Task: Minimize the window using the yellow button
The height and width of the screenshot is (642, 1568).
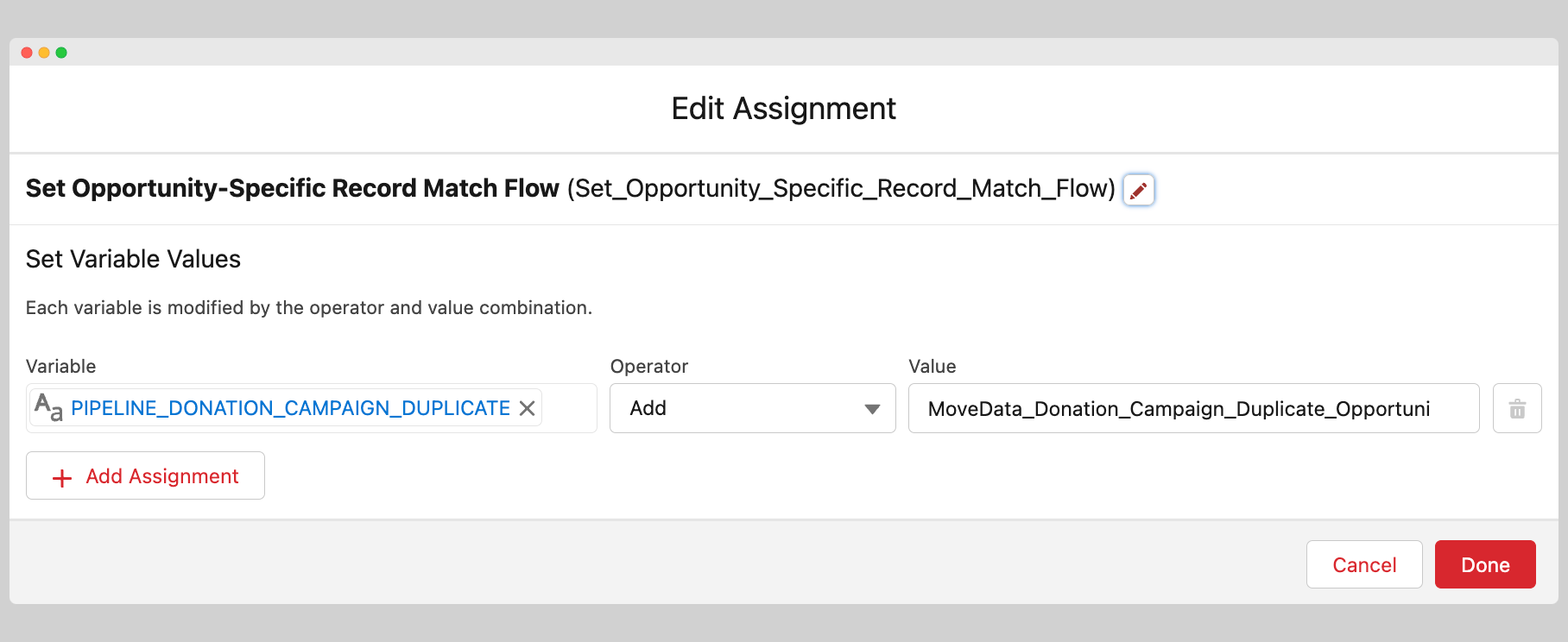Action: pos(44,53)
